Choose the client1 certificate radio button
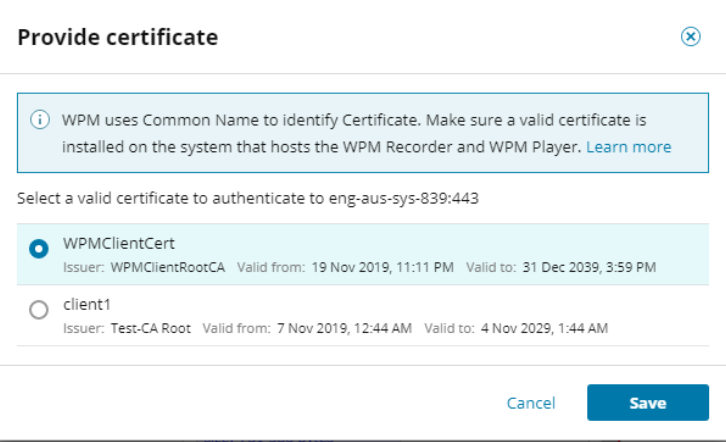 [x=39, y=310]
